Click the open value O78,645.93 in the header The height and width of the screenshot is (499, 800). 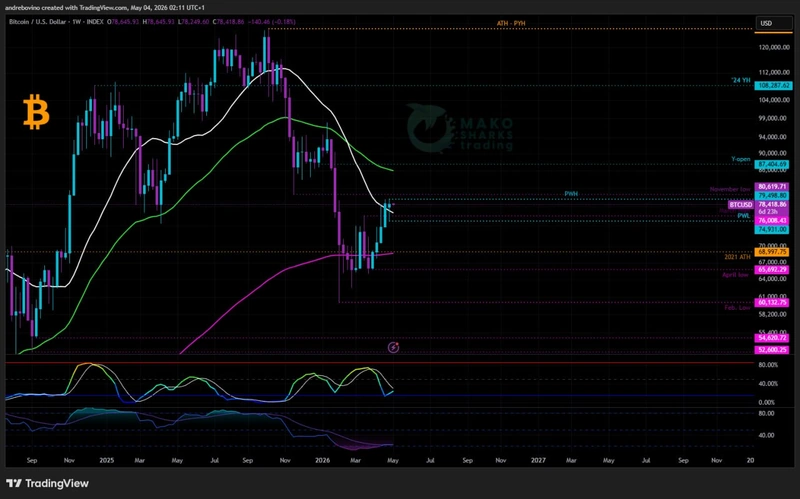(122, 22)
